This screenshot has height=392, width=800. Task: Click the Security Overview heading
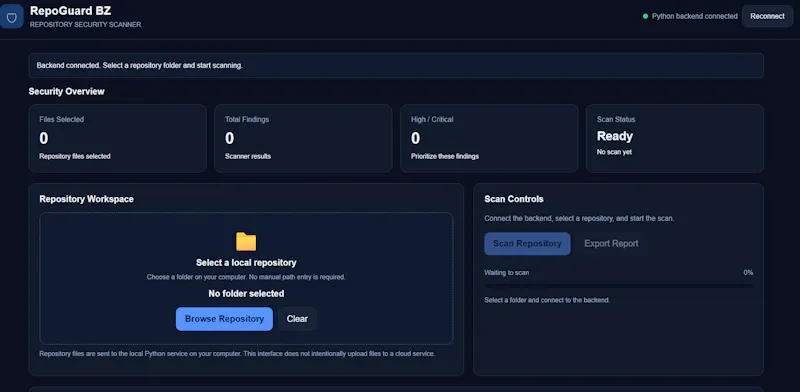(66, 91)
